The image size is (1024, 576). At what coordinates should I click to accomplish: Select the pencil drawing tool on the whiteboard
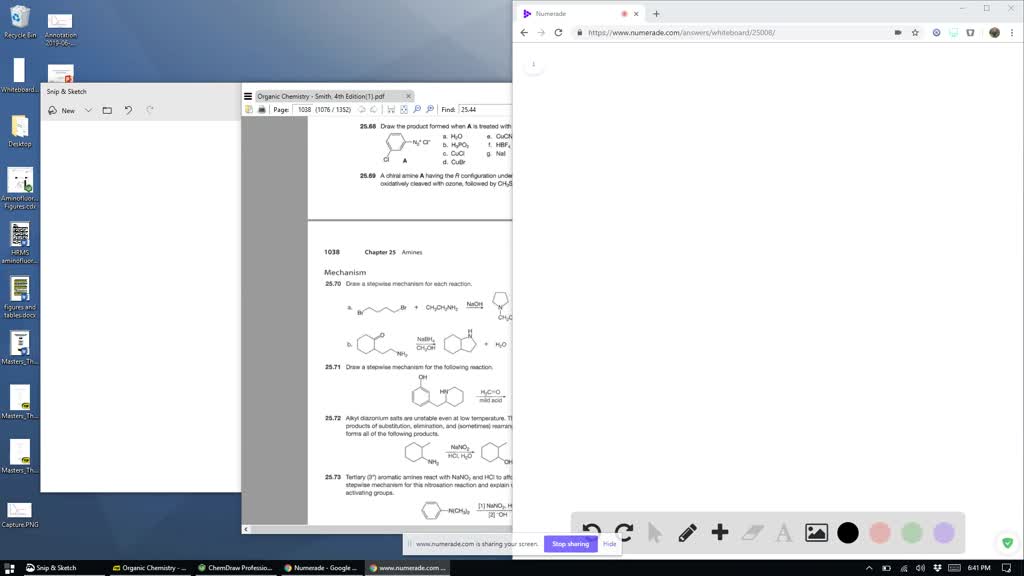[x=687, y=533]
